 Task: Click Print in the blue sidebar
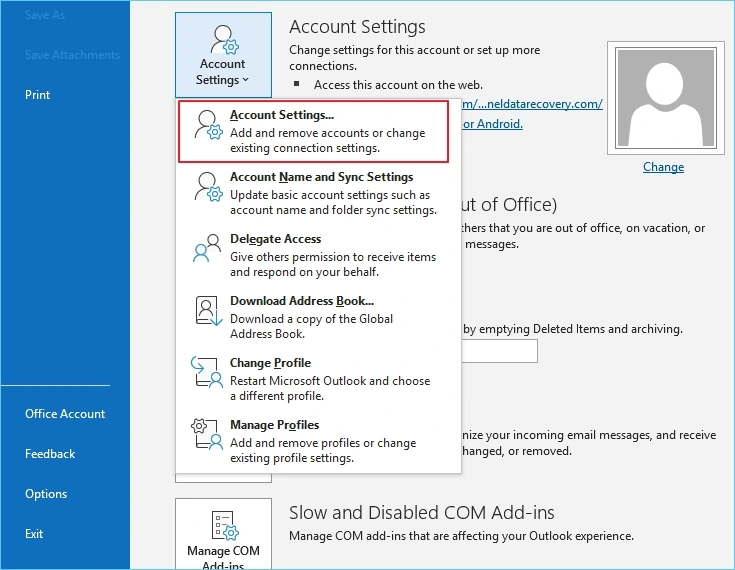point(38,95)
